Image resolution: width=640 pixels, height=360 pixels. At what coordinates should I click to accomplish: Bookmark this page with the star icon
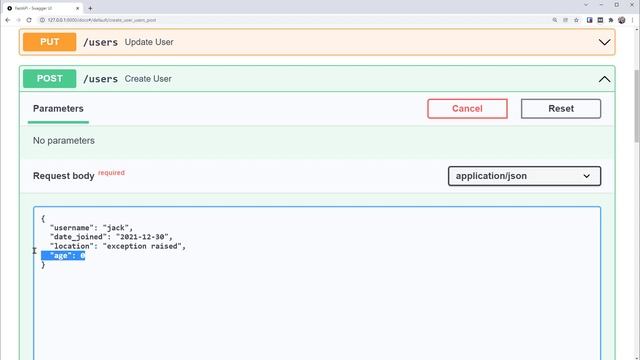[576, 20]
